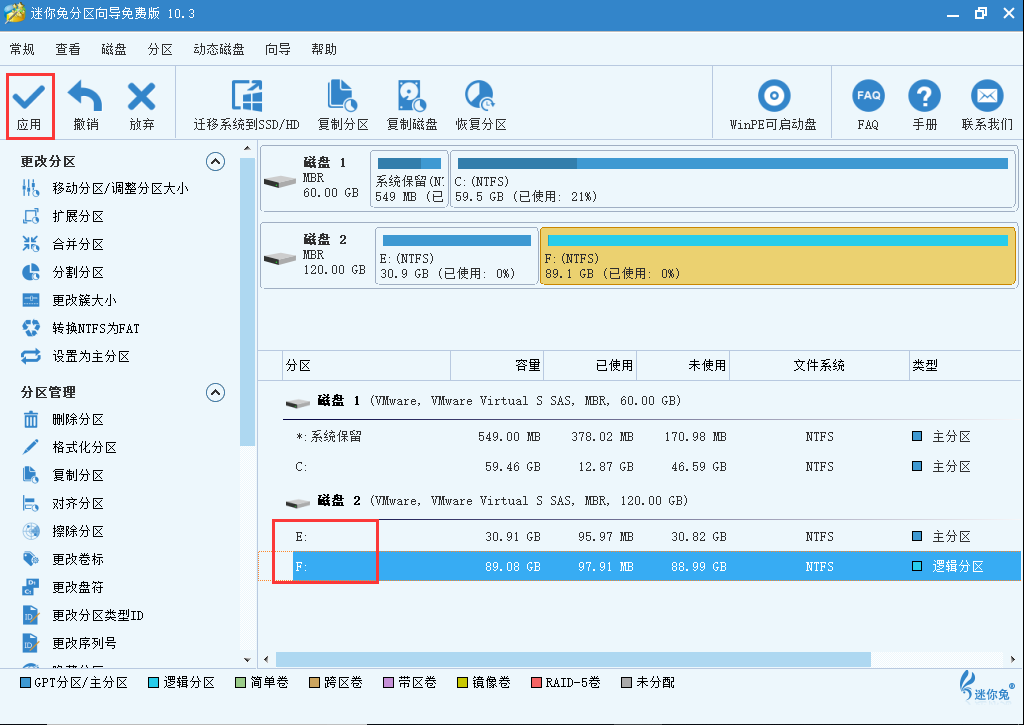Choose 删除分区 delete partition action
The width and height of the screenshot is (1024, 725).
click(63, 419)
